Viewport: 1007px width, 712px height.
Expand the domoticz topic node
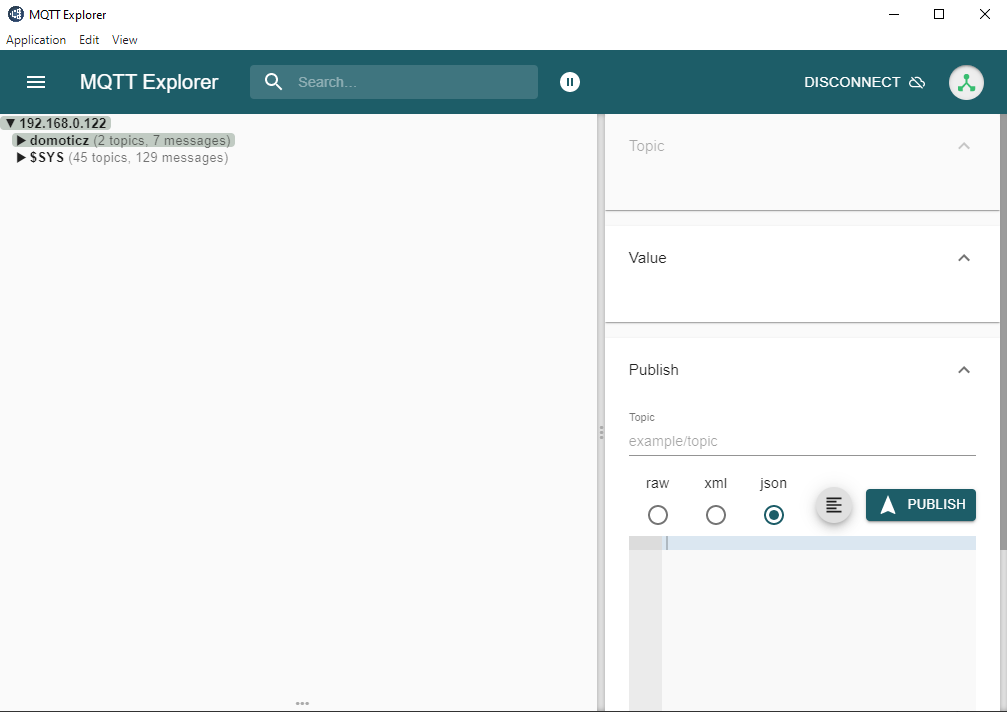tap(21, 140)
